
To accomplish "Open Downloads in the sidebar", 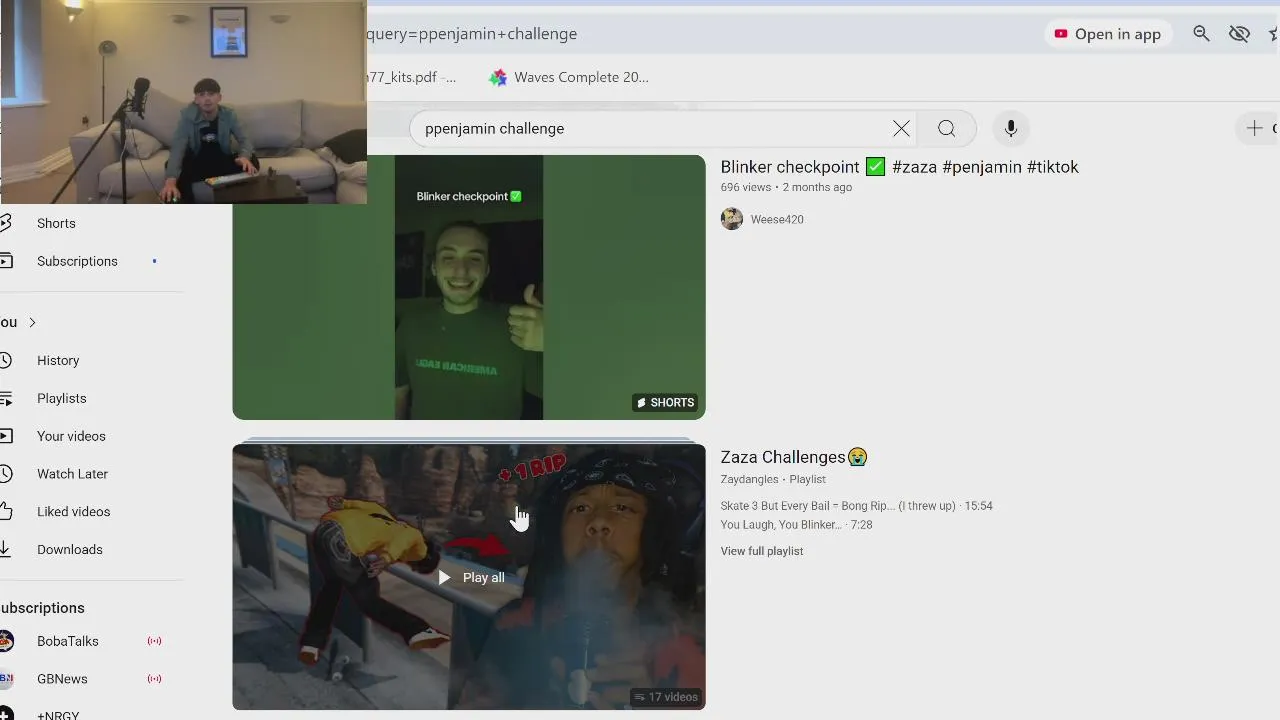I will pyautogui.click(x=70, y=549).
